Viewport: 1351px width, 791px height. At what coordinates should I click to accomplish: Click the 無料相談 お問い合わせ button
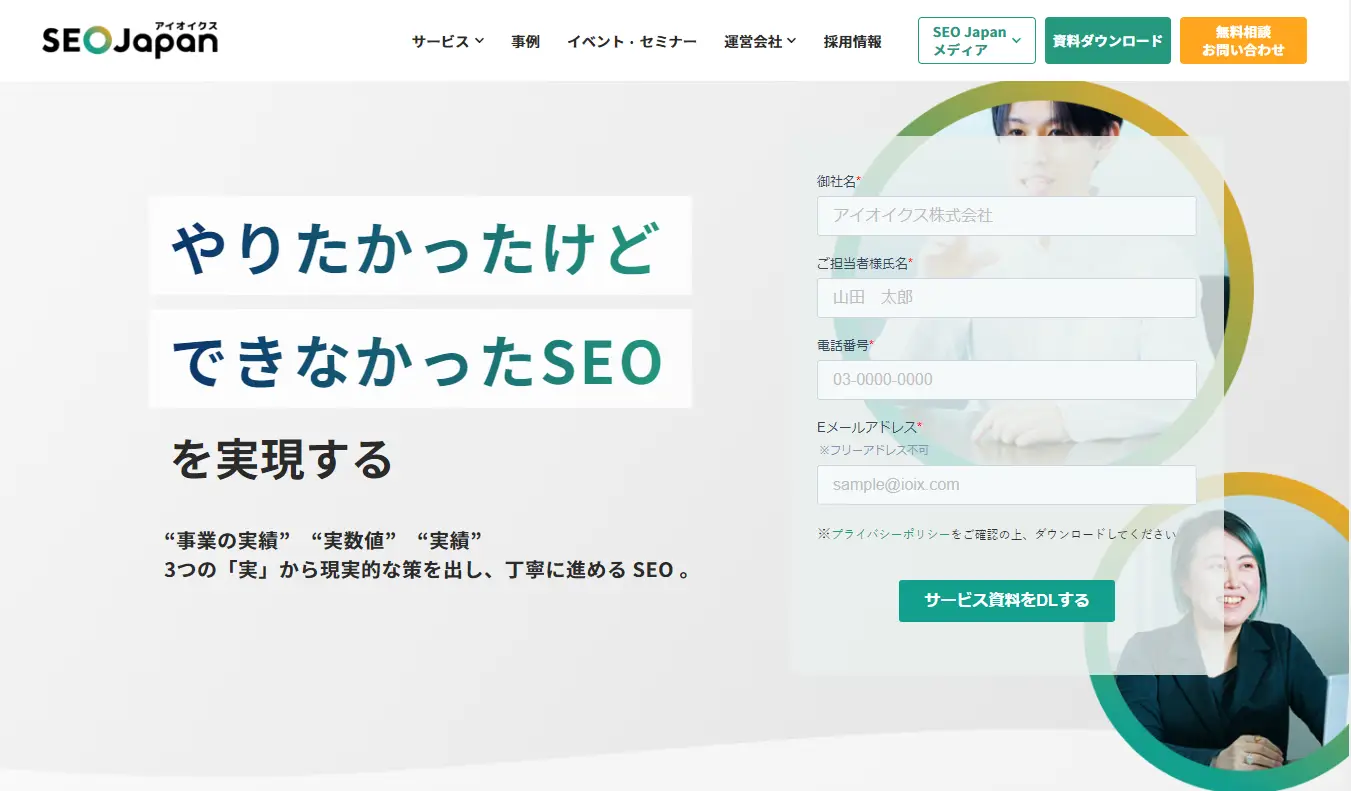click(x=1243, y=40)
